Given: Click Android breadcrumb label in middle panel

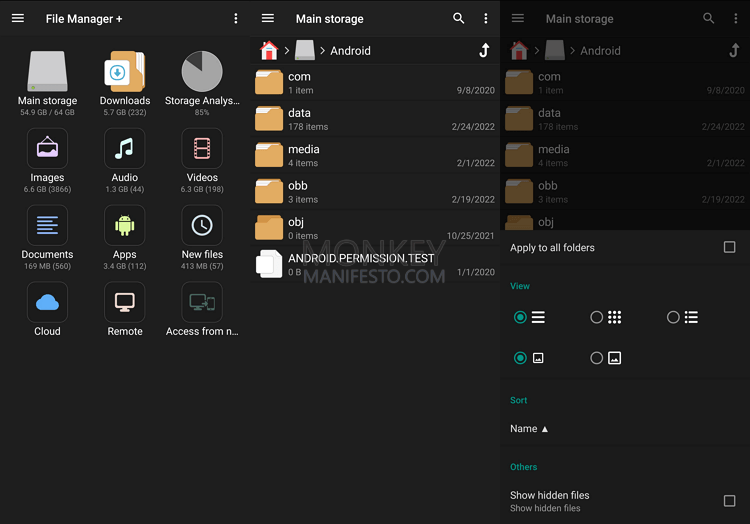Looking at the screenshot, I should (350, 51).
